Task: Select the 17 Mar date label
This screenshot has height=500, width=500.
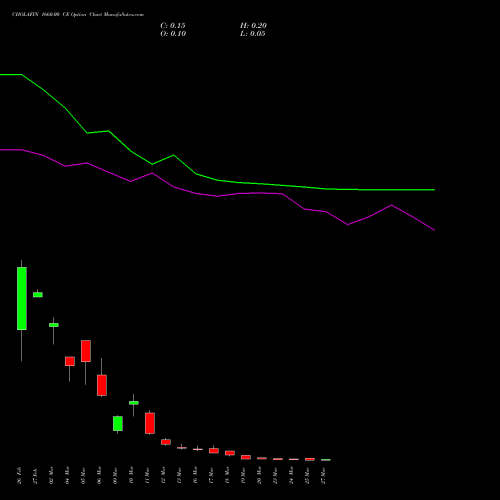Action: pyautogui.click(x=211, y=475)
